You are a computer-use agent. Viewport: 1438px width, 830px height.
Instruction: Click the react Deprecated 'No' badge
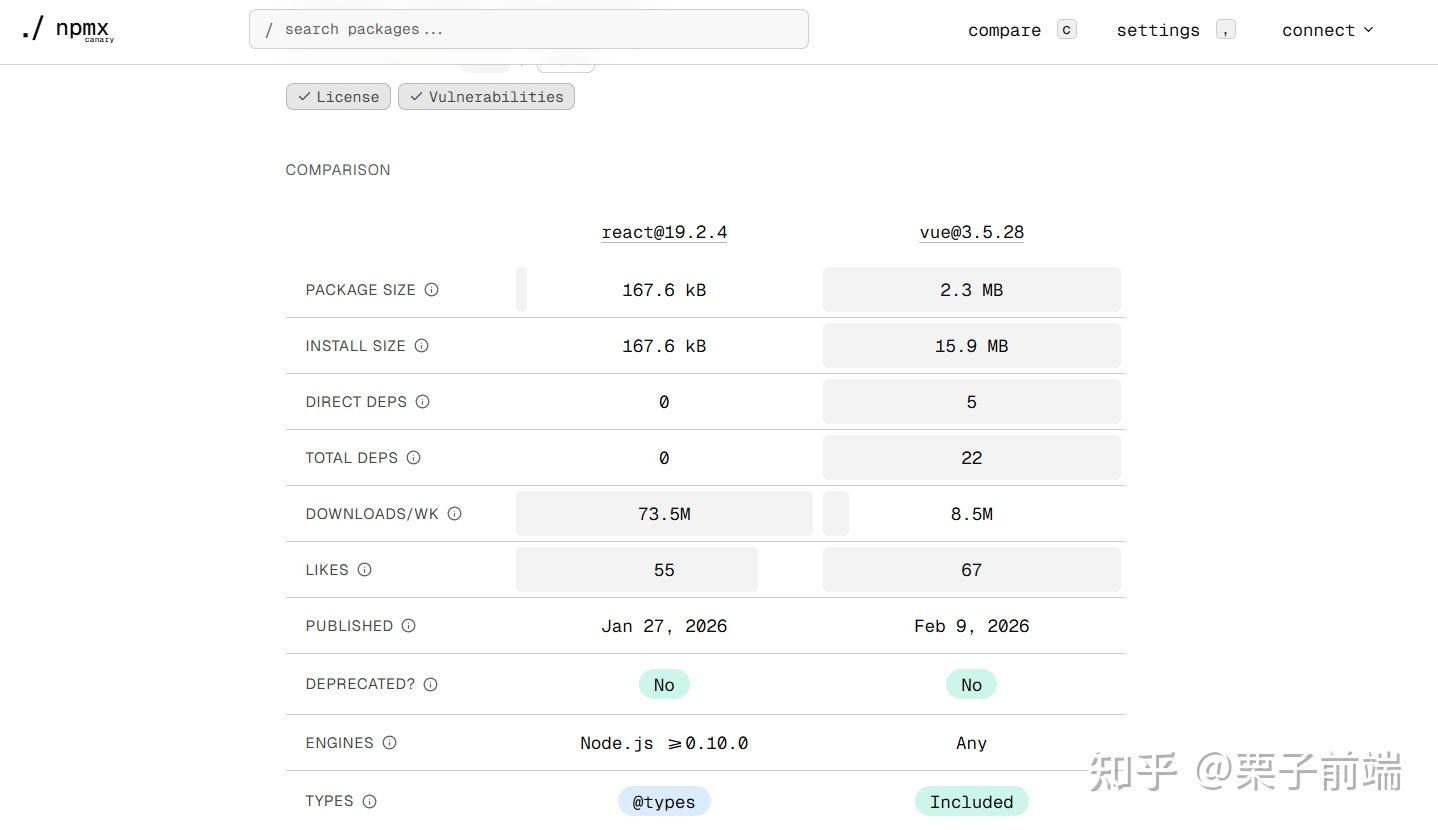click(664, 685)
